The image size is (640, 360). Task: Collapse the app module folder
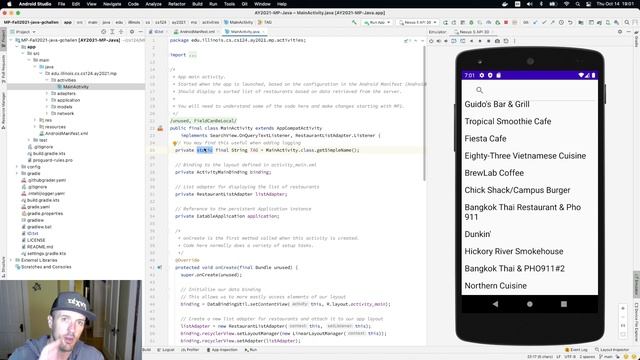[x=18, y=47]
